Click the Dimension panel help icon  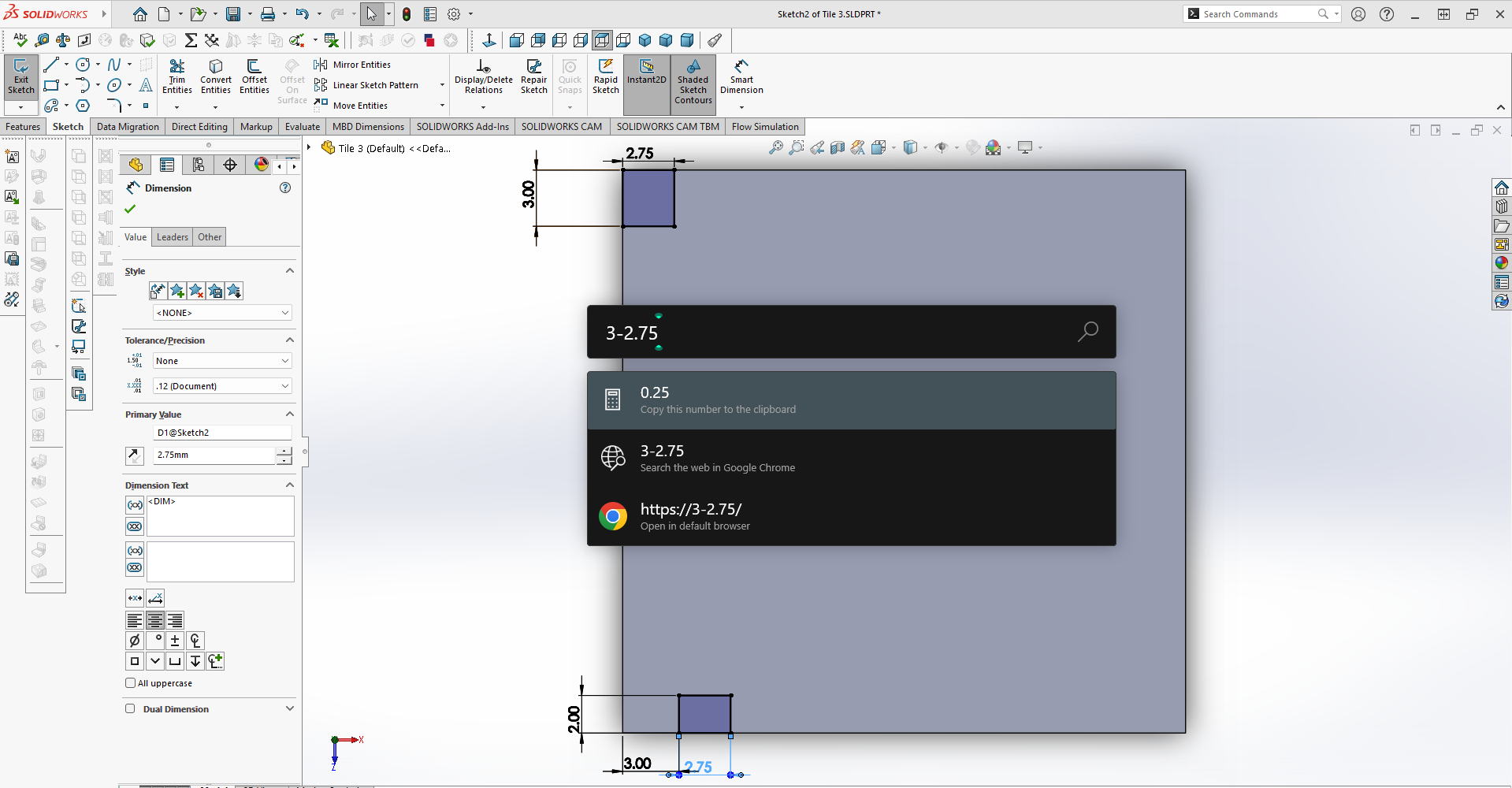(285, 188)
